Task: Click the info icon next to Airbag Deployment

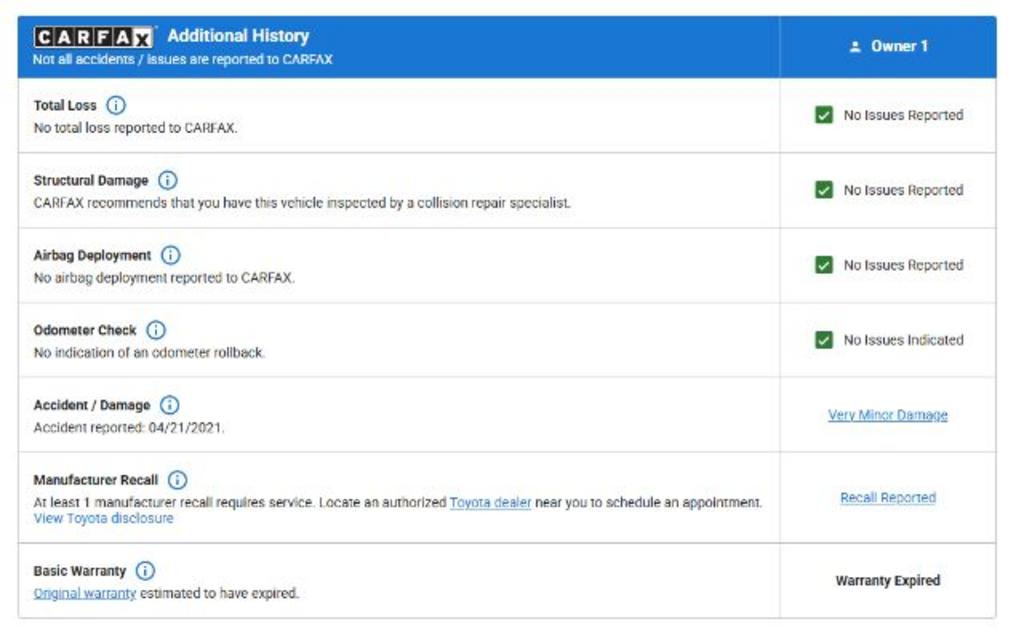Action: pos(171,256)
